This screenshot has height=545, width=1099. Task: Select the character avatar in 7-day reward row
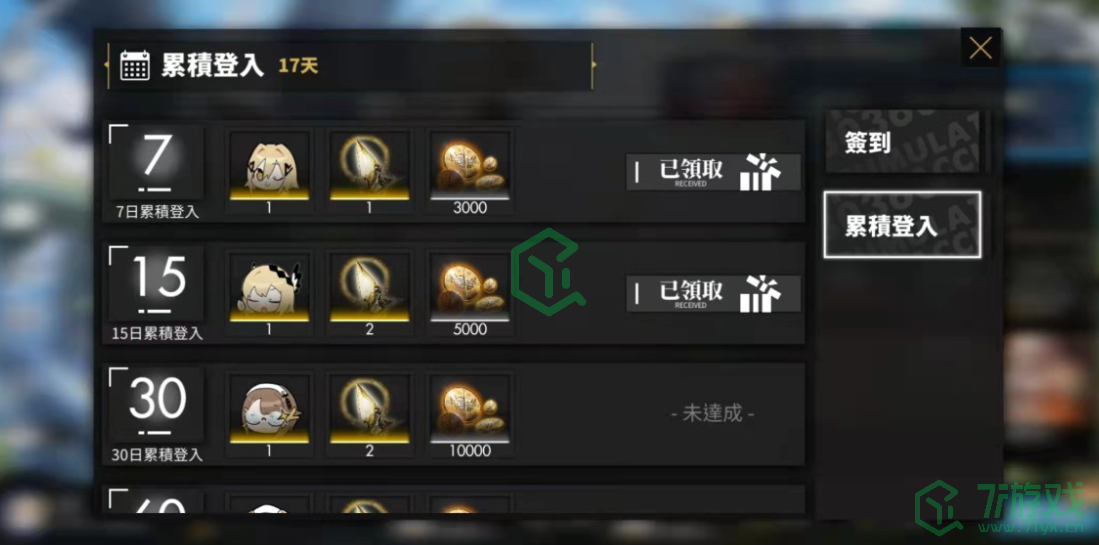[269, 165]
